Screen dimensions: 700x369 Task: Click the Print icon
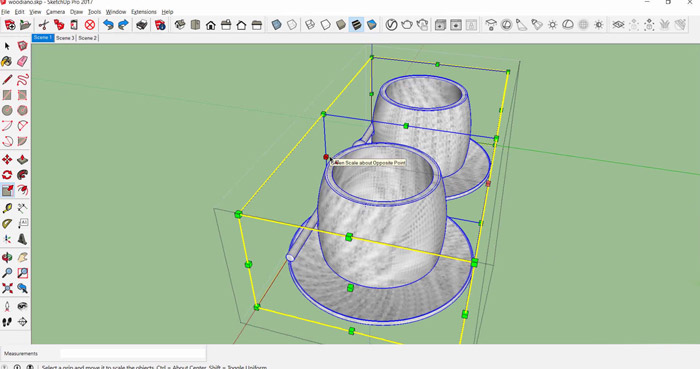[x=142, y=25]
